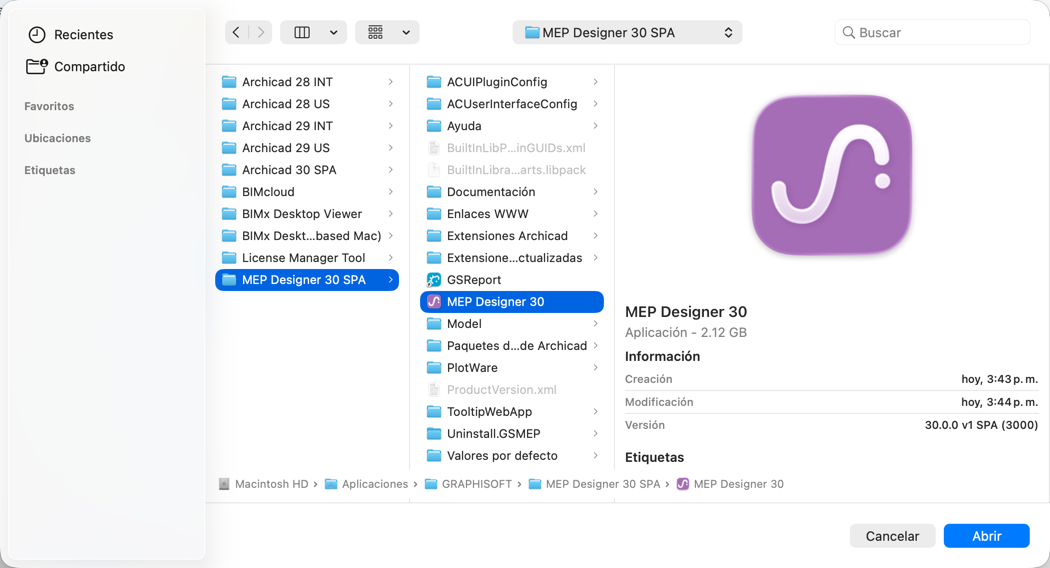Click the large MEP Designer preview icon

click(x=832, y=175)
